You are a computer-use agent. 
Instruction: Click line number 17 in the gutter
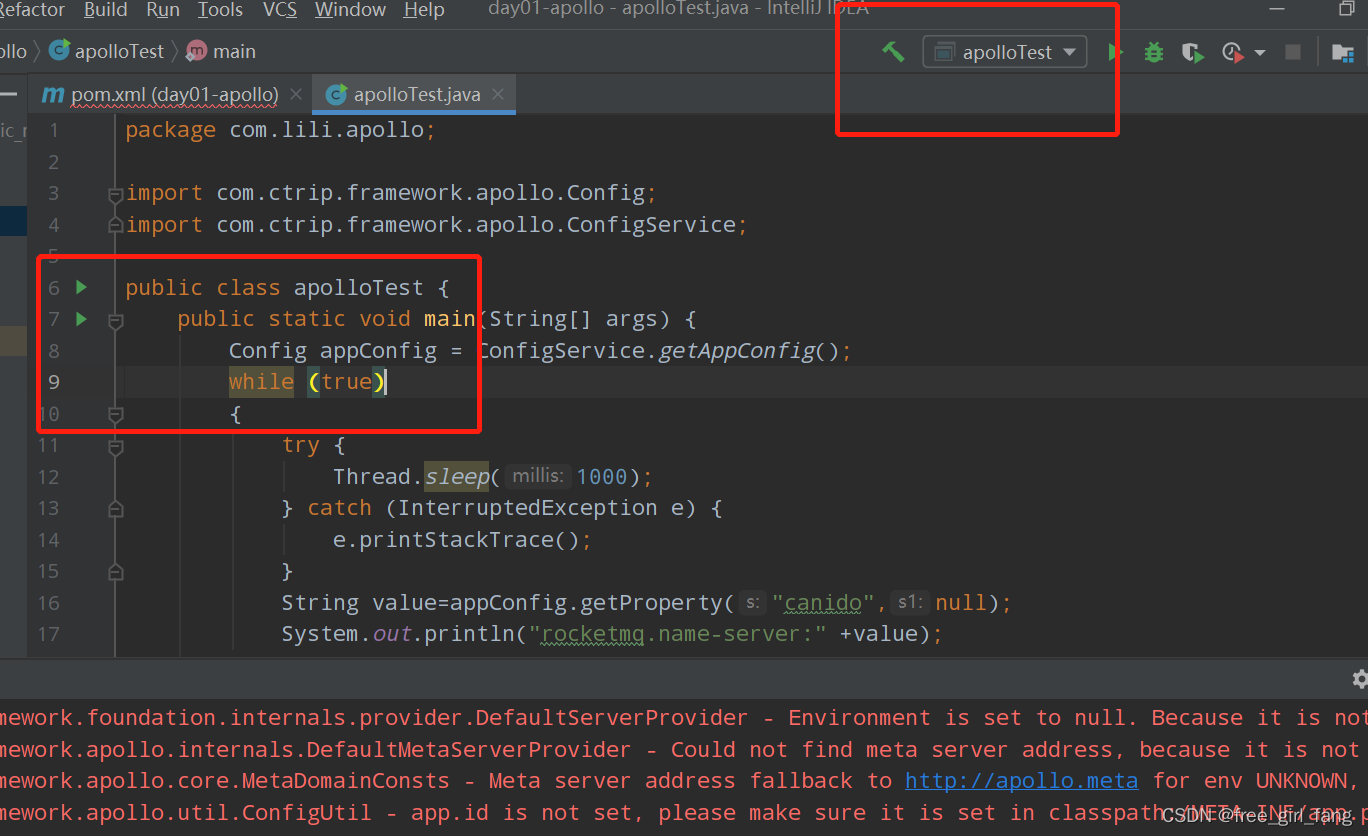click(48, 634)
